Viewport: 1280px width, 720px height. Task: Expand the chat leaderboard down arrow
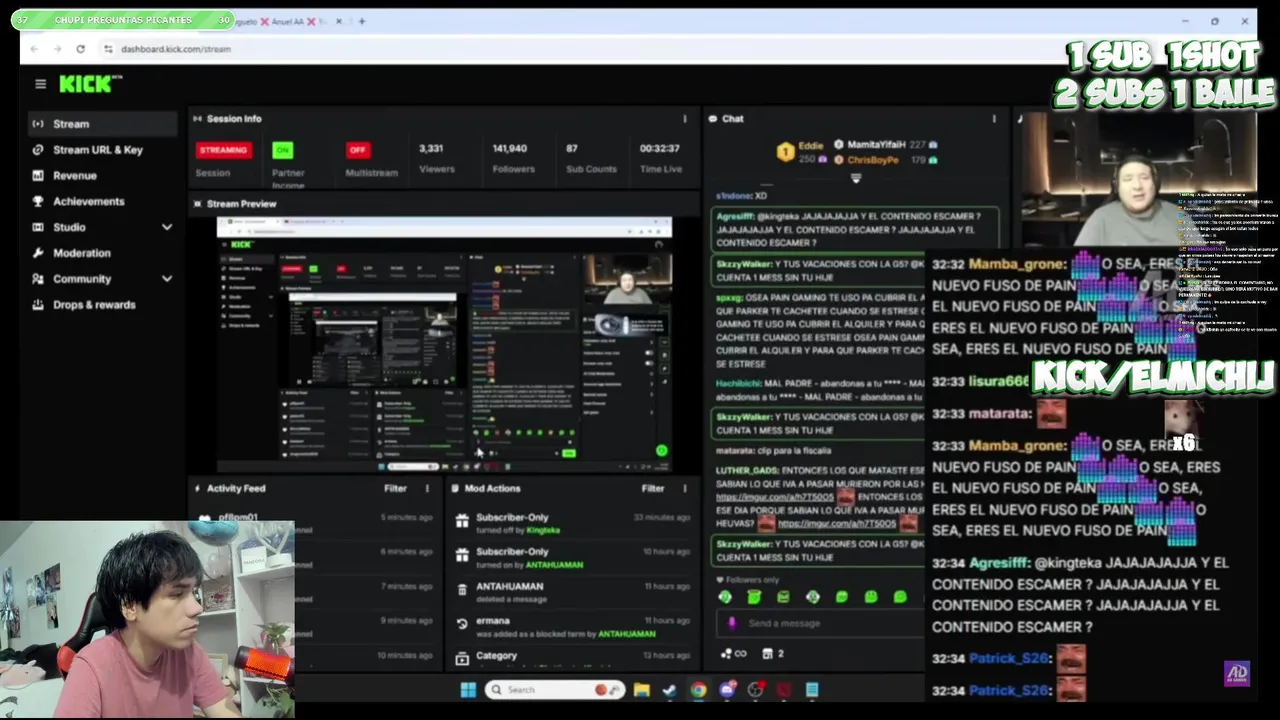point(855,179)
